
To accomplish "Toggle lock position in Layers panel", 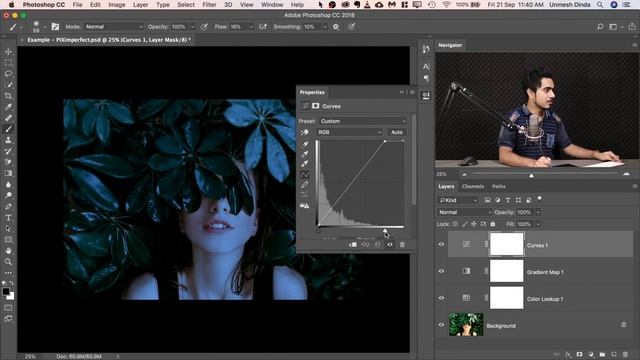I will (474, 224).
